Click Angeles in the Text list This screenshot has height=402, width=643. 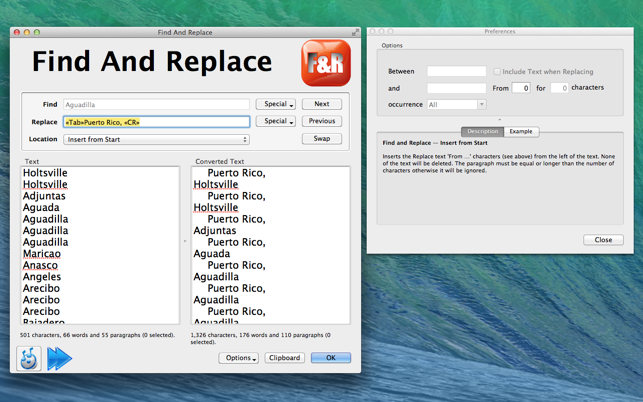(x=42, y=277)
